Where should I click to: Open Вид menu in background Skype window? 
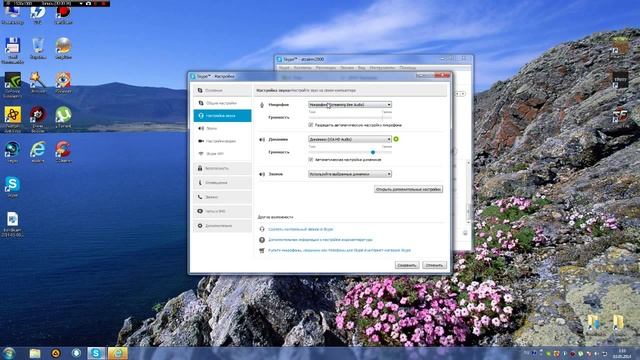(x=362, y=68)
